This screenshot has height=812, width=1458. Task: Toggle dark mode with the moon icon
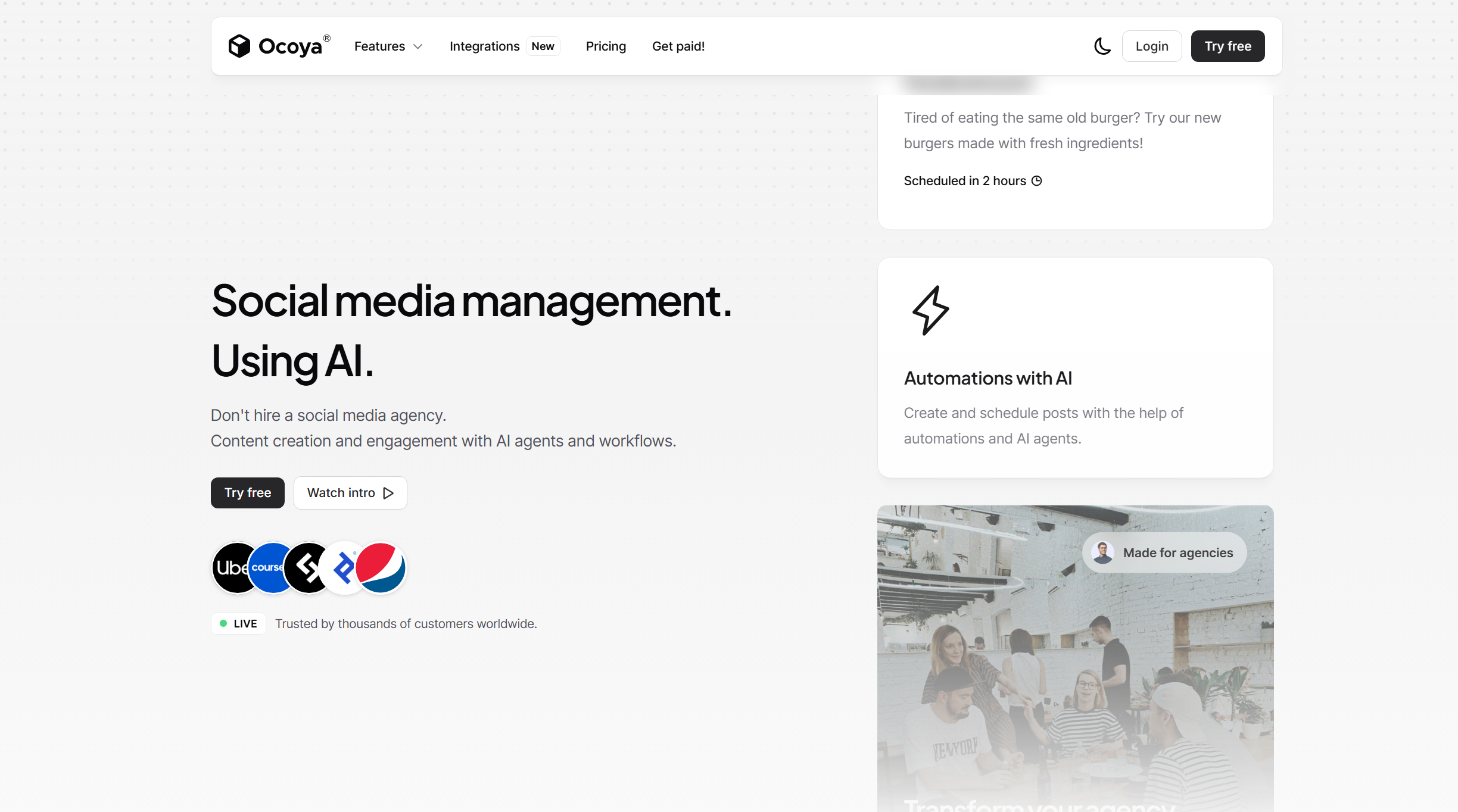pyautogui.click(x=1102, y=46)
